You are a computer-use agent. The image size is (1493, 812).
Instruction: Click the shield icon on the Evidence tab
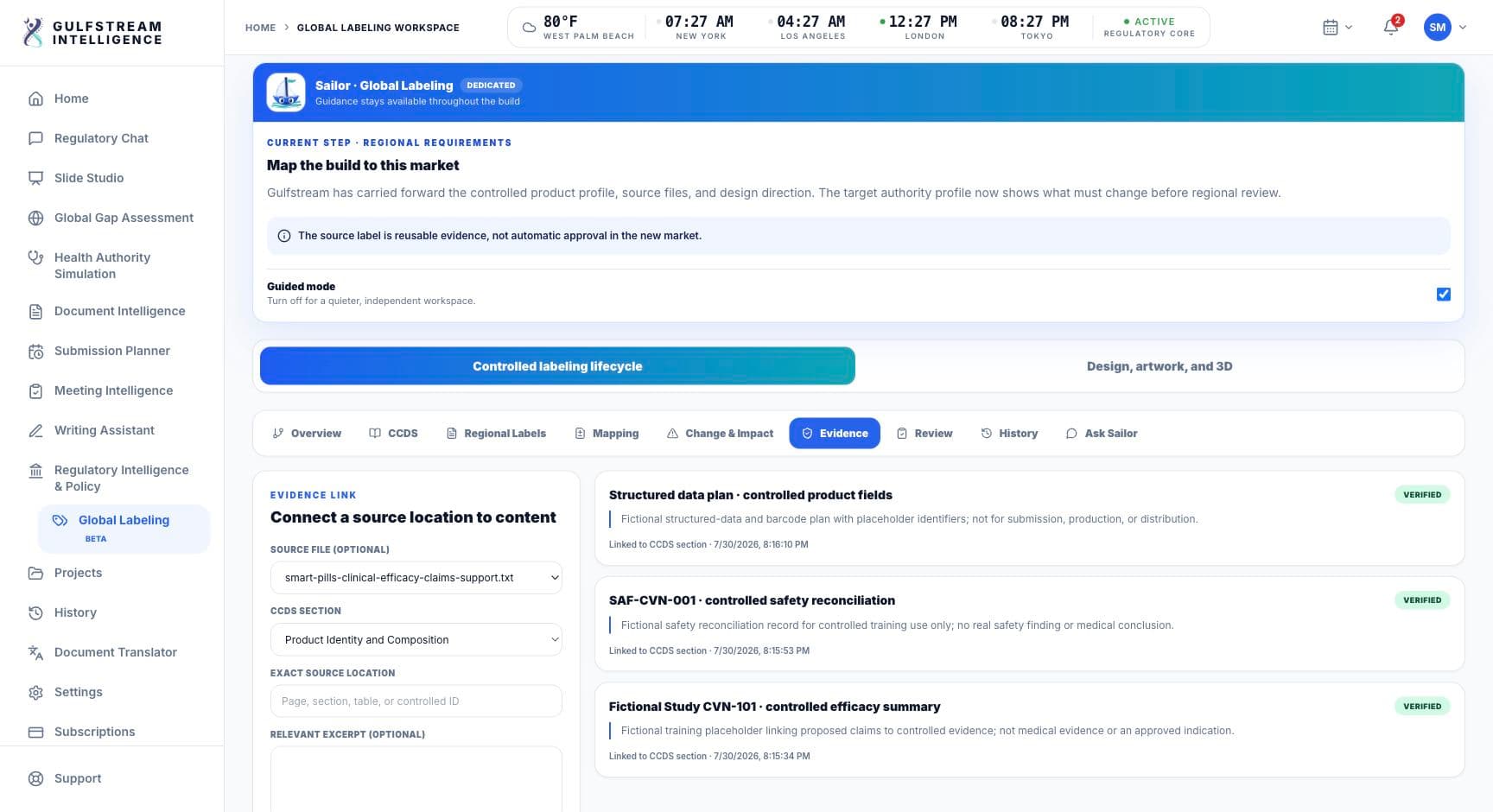click(807, 434)
